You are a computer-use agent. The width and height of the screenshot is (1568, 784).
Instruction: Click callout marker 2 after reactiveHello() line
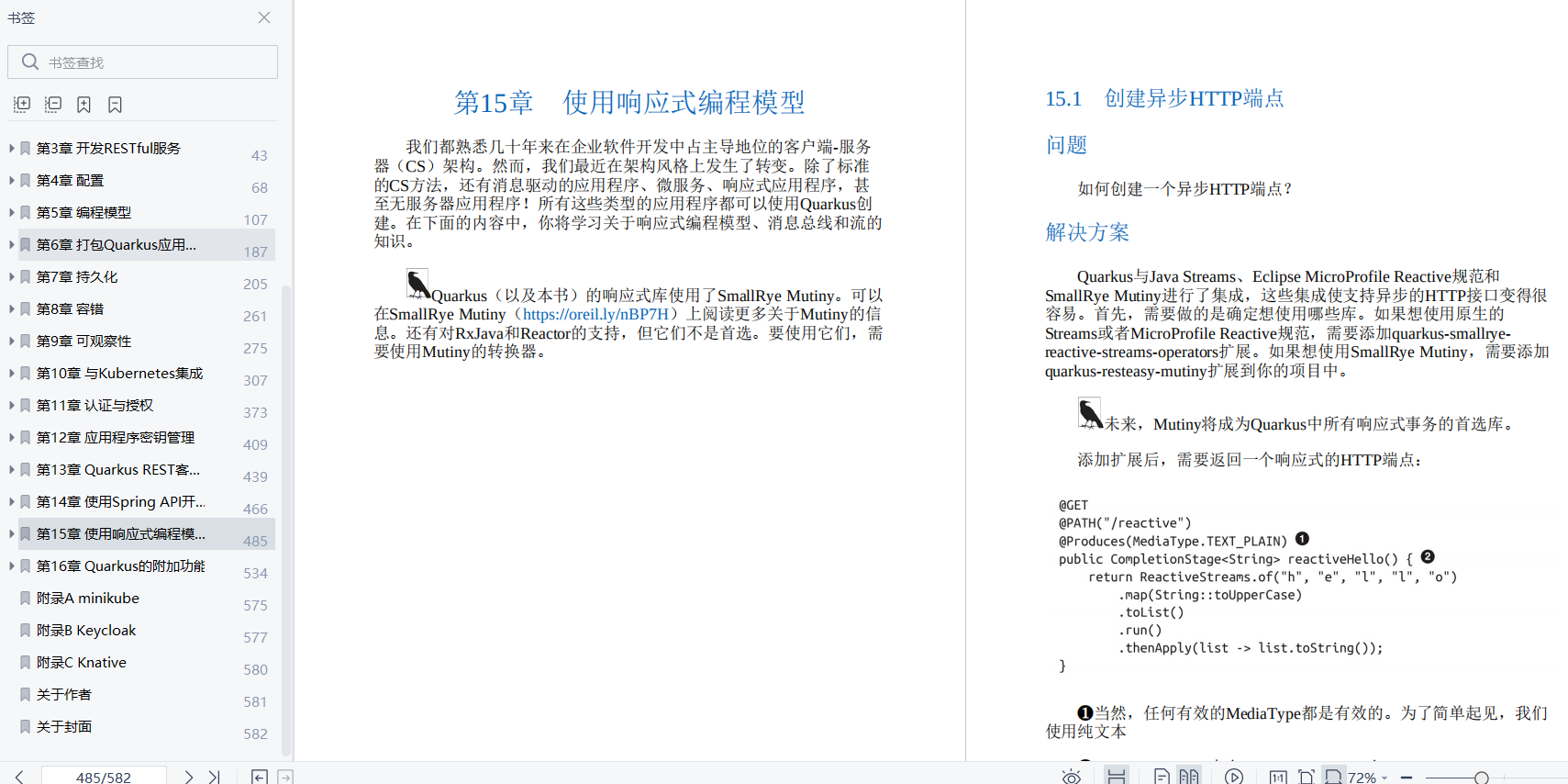pyautogui.click(x=1428, y=556)
